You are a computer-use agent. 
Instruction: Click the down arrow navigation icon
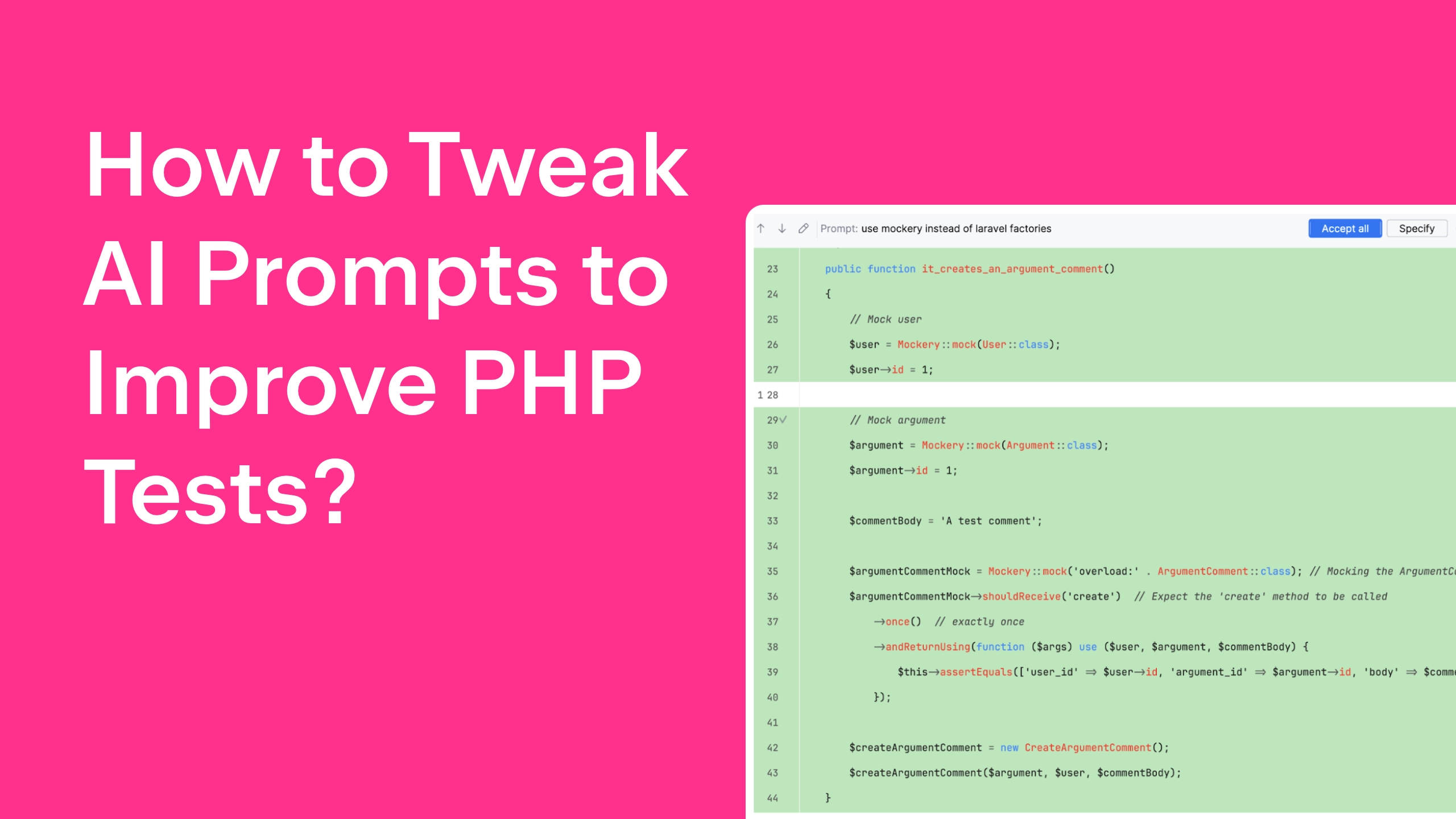click(782, 228)
